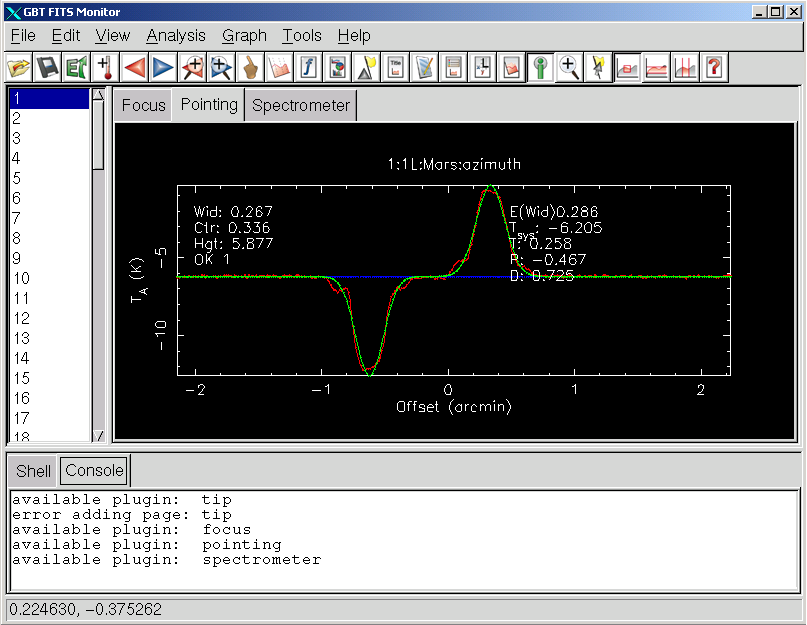Toggle the green info 'i' button
This screenshot has width=807, height=625.
[541, 68]
